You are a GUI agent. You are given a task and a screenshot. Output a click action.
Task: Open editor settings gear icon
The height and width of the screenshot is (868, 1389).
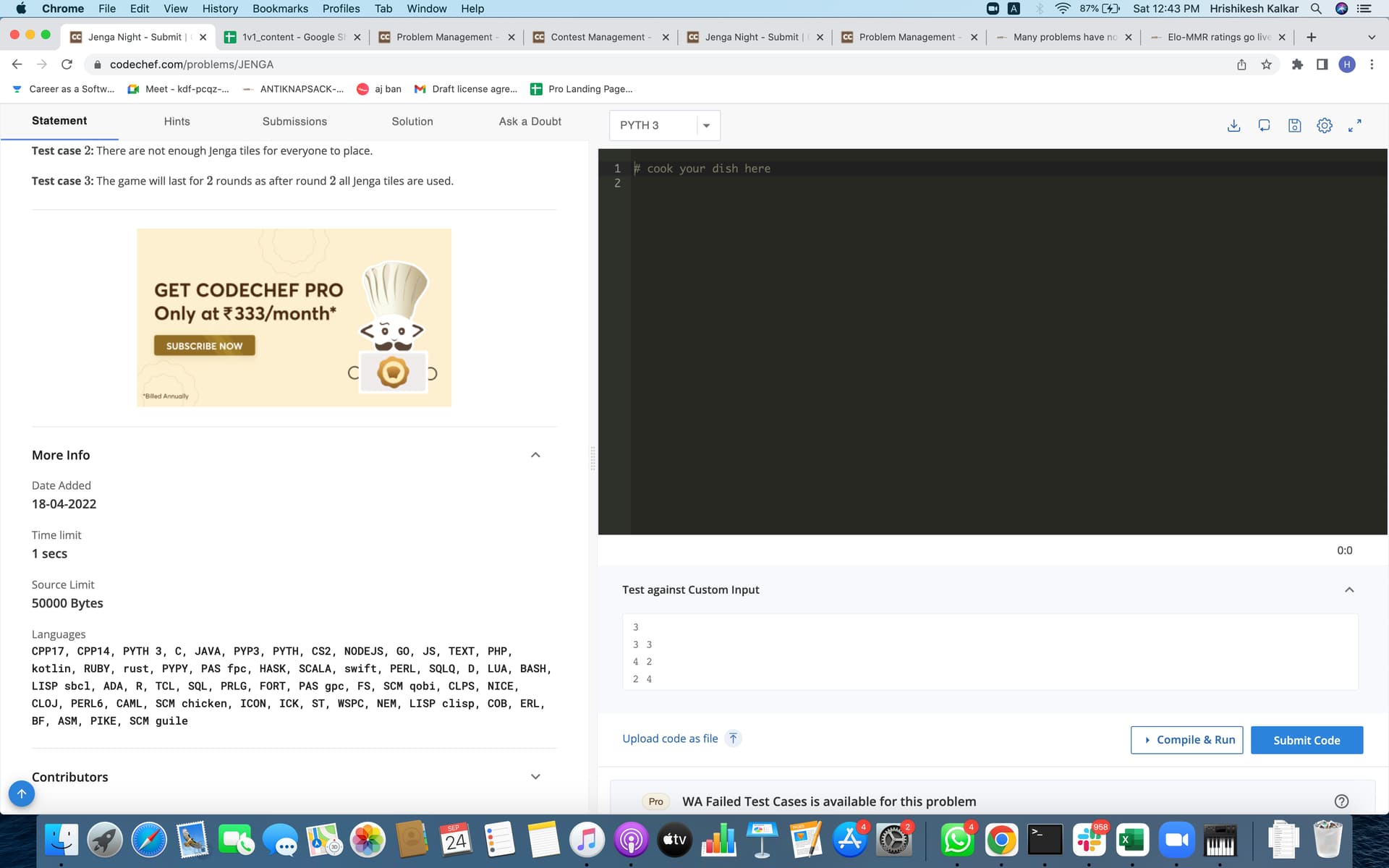pos(1324,125)
